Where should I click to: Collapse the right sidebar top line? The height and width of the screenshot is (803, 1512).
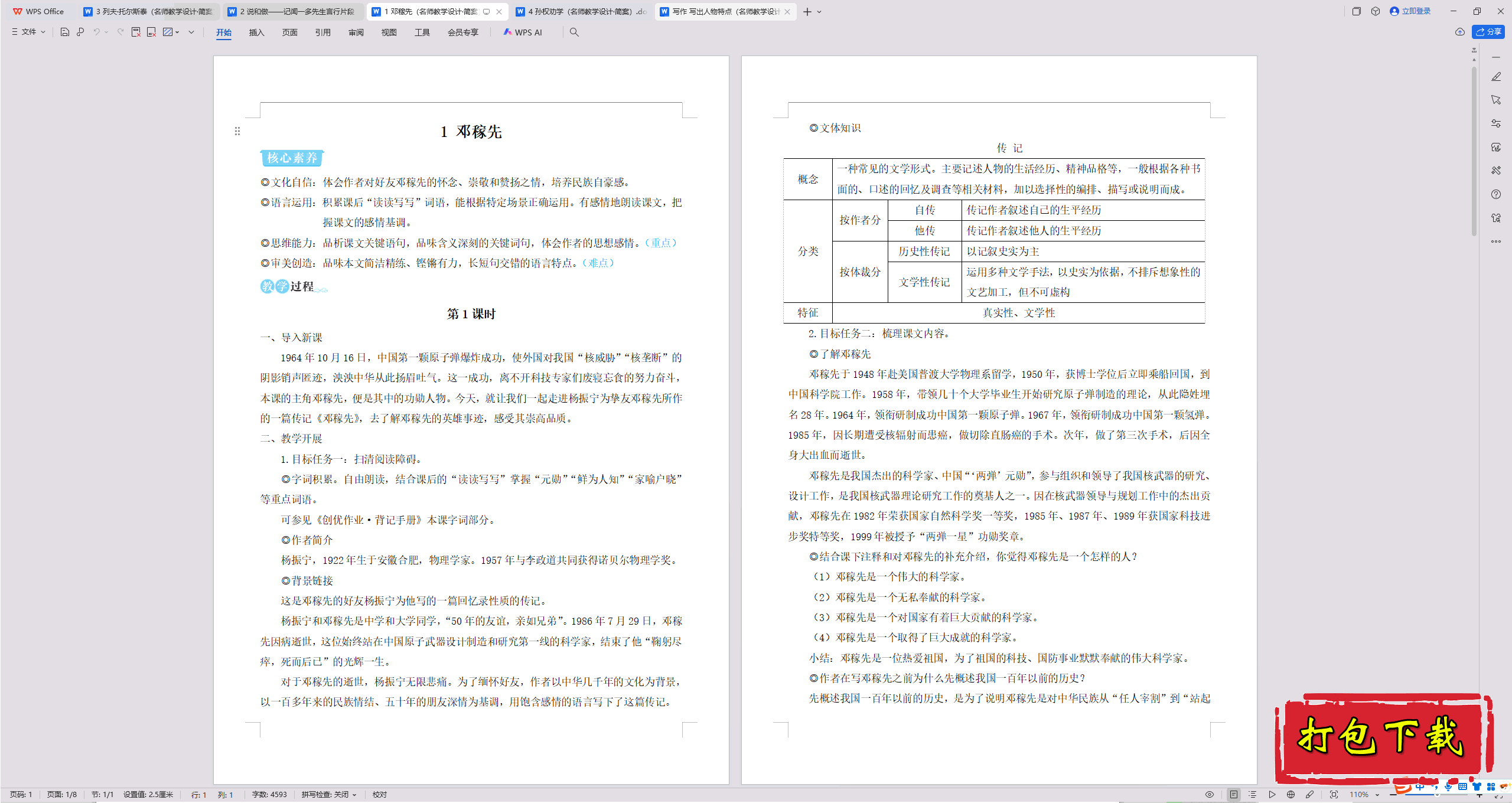click(1496, 57)
